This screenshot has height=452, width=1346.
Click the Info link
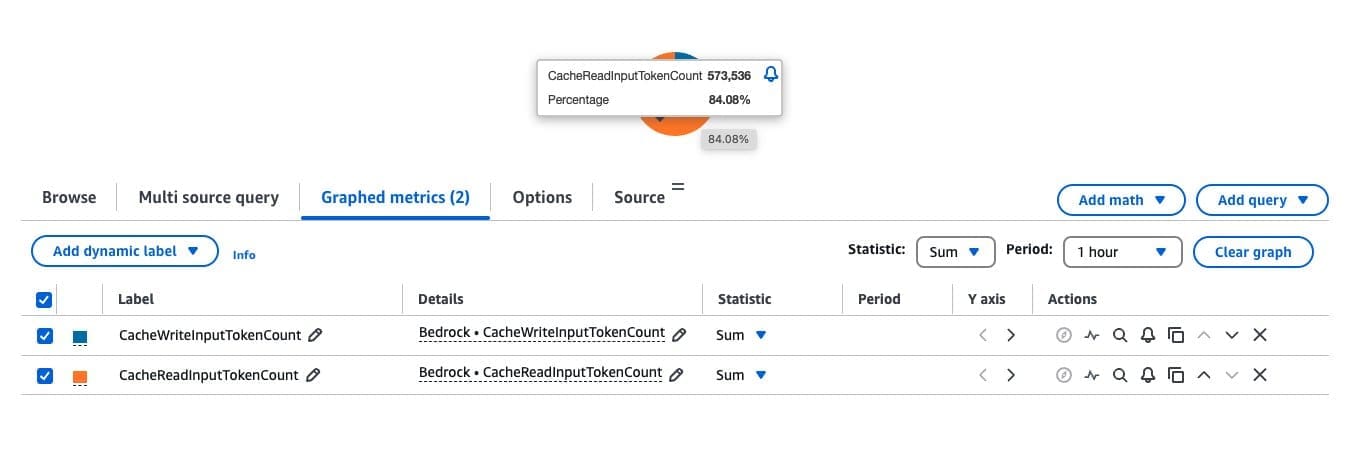click(x=244, y=255)
